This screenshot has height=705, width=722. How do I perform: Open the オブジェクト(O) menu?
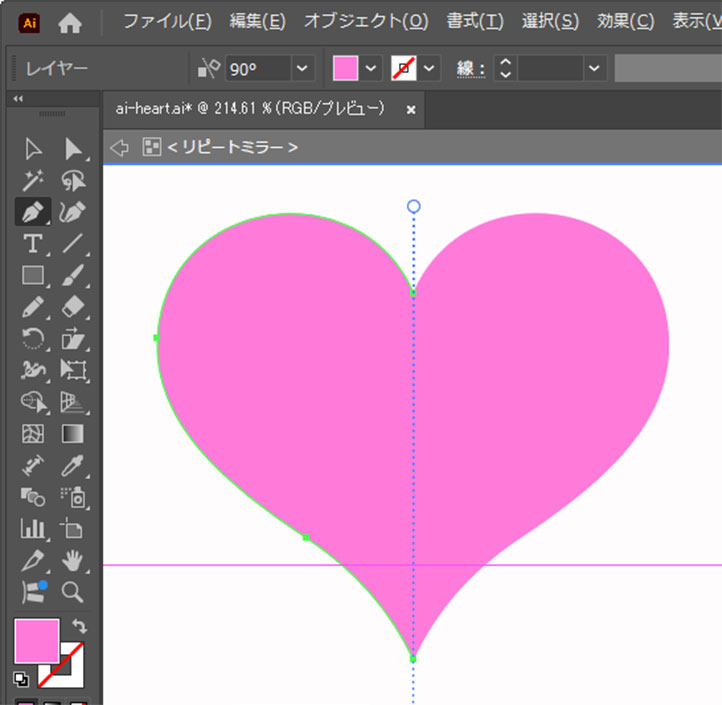click(365, 21)
